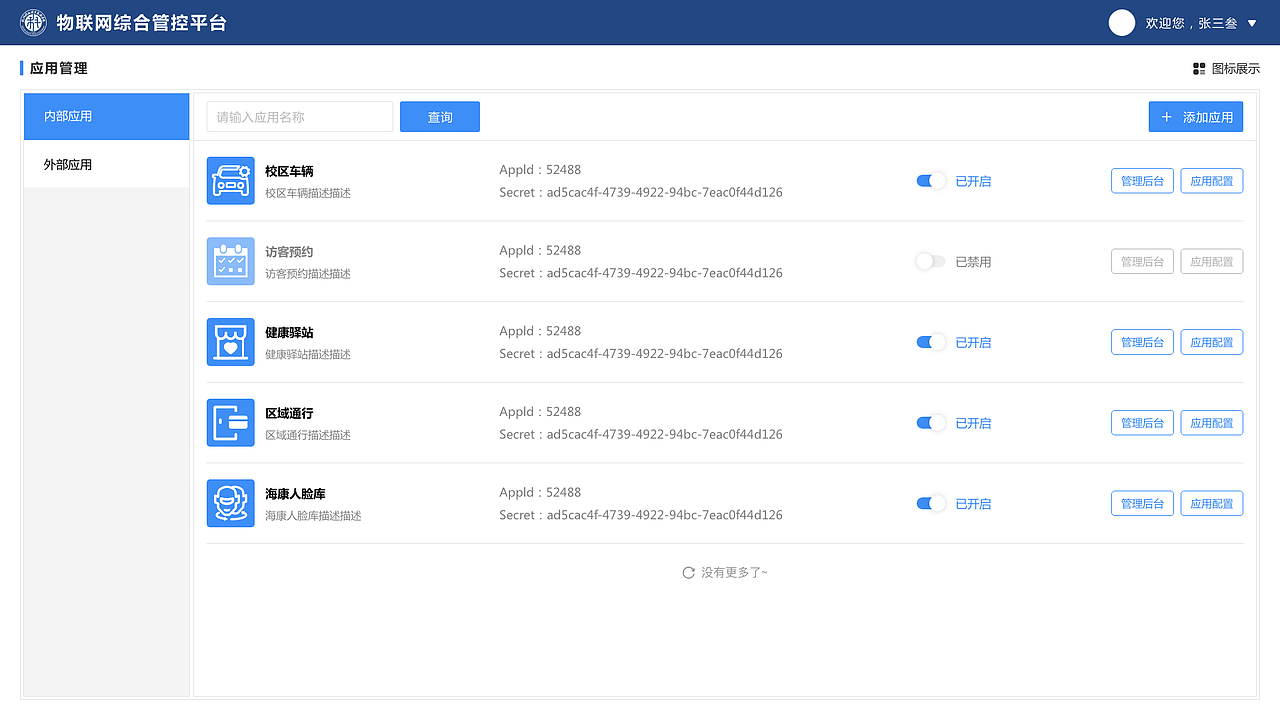Screen dimensions: 1280x720
Task: Open 管理后台 for 区域通行
Action: tap(1142, 423)
